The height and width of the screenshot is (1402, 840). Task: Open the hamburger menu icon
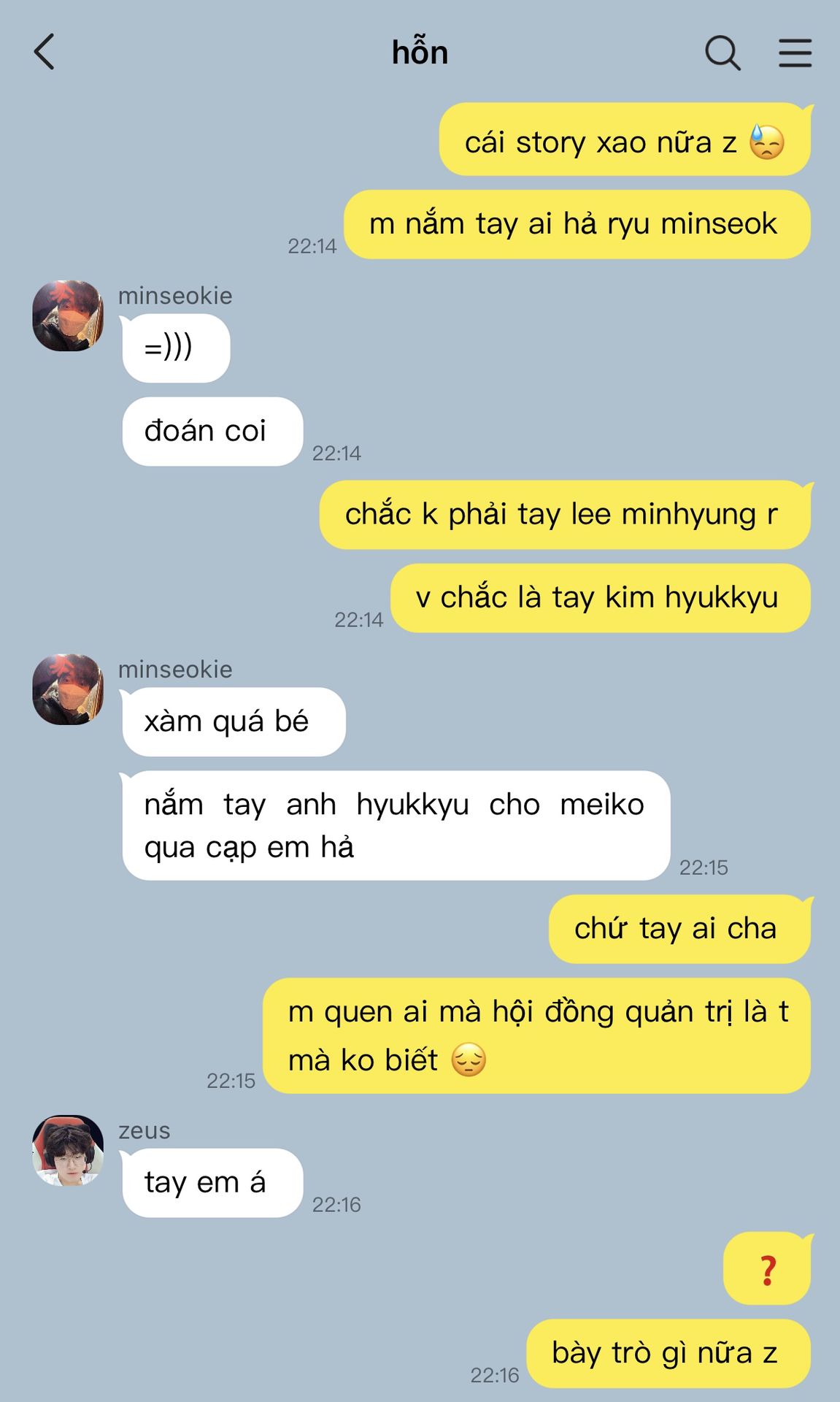click(x=795, y=53)
